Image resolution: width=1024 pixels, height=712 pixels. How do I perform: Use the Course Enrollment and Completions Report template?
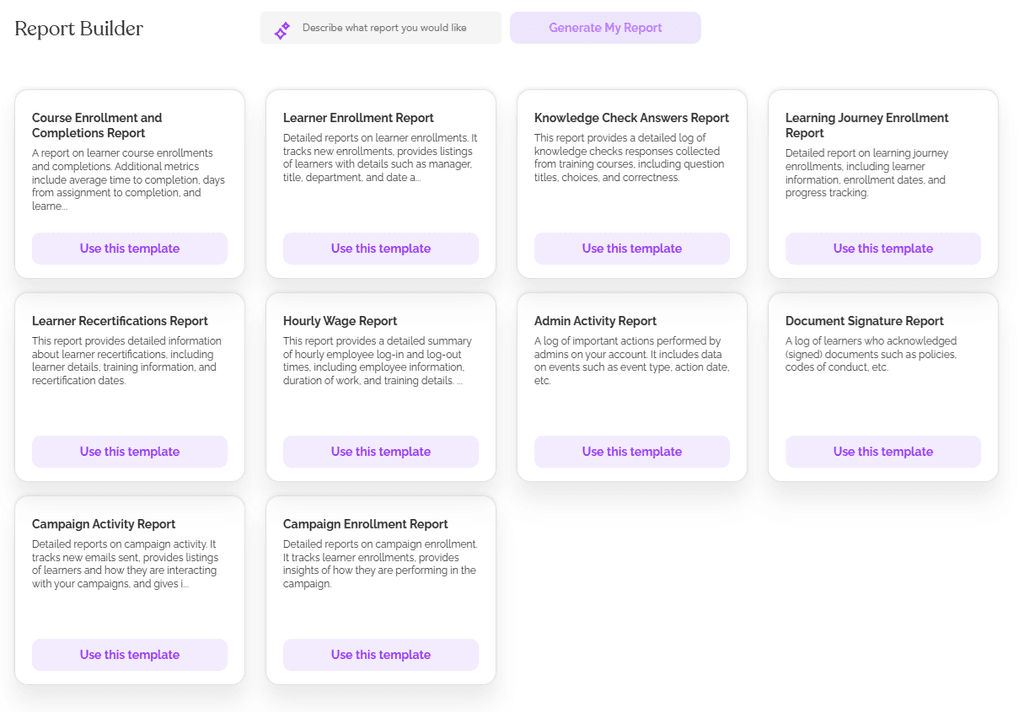[x=129, y=248]
